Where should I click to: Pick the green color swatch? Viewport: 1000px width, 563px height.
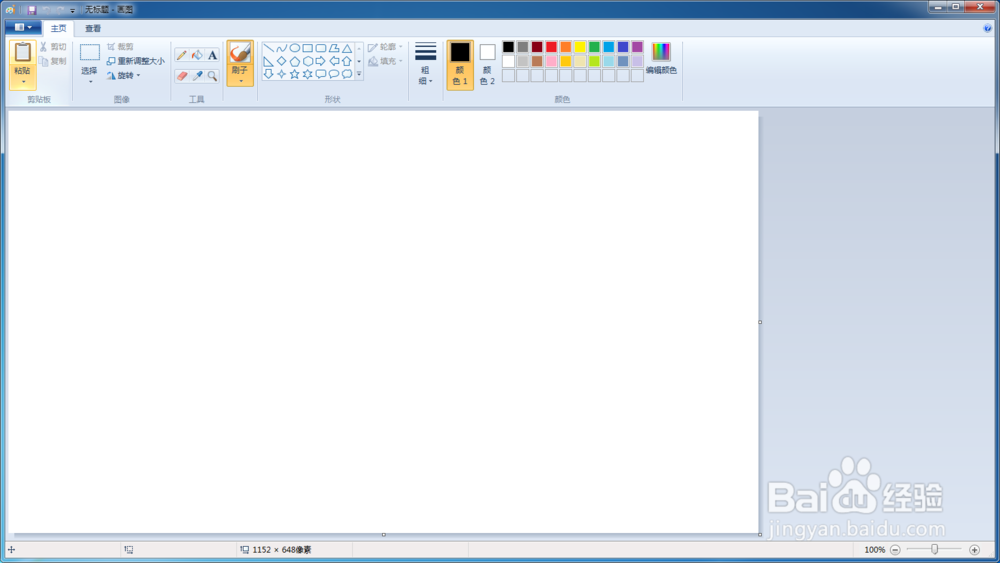pyautogui.click(x=594, y=47)
